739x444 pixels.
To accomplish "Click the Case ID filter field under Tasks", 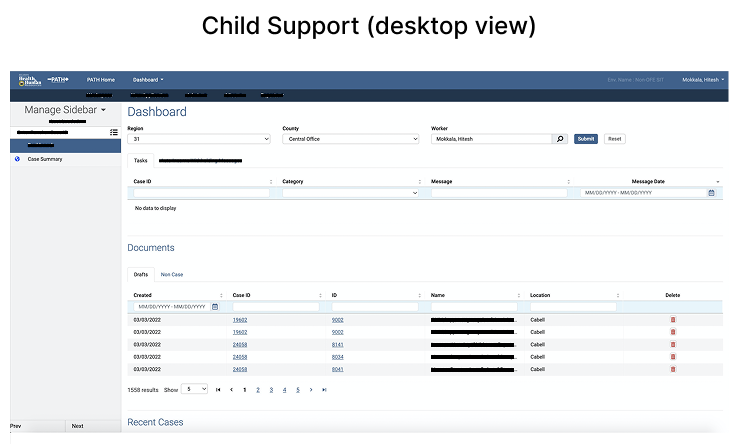I will click(x=201, y=192).
